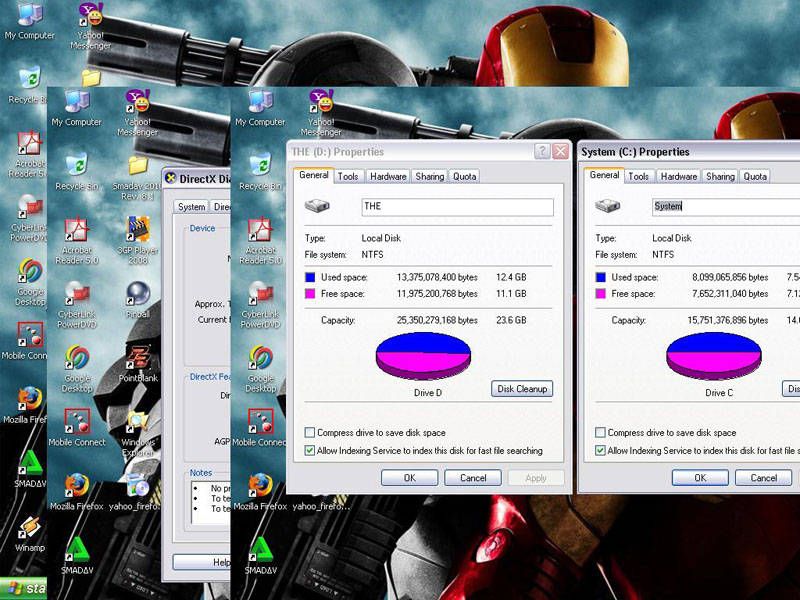Click the Help button in the DirectX window
The image size is (800, 600).
point(202,562)
